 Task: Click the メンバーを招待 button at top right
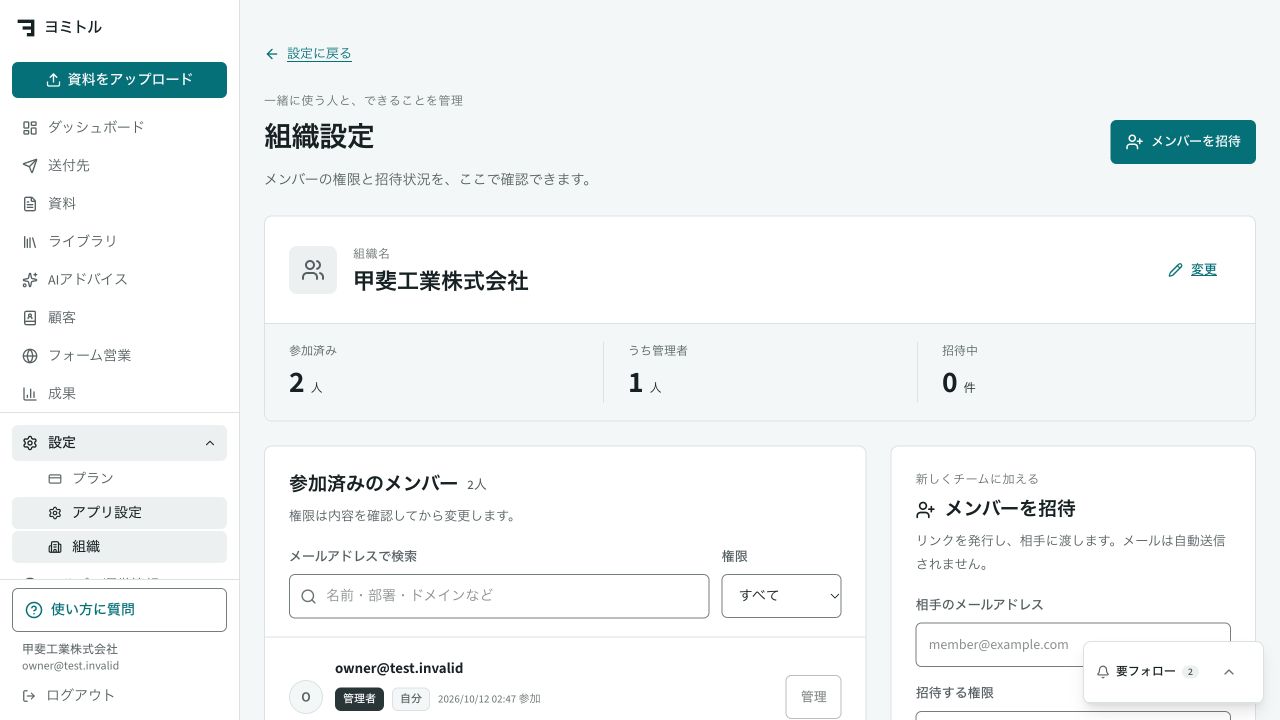[x=1183, y=142]
